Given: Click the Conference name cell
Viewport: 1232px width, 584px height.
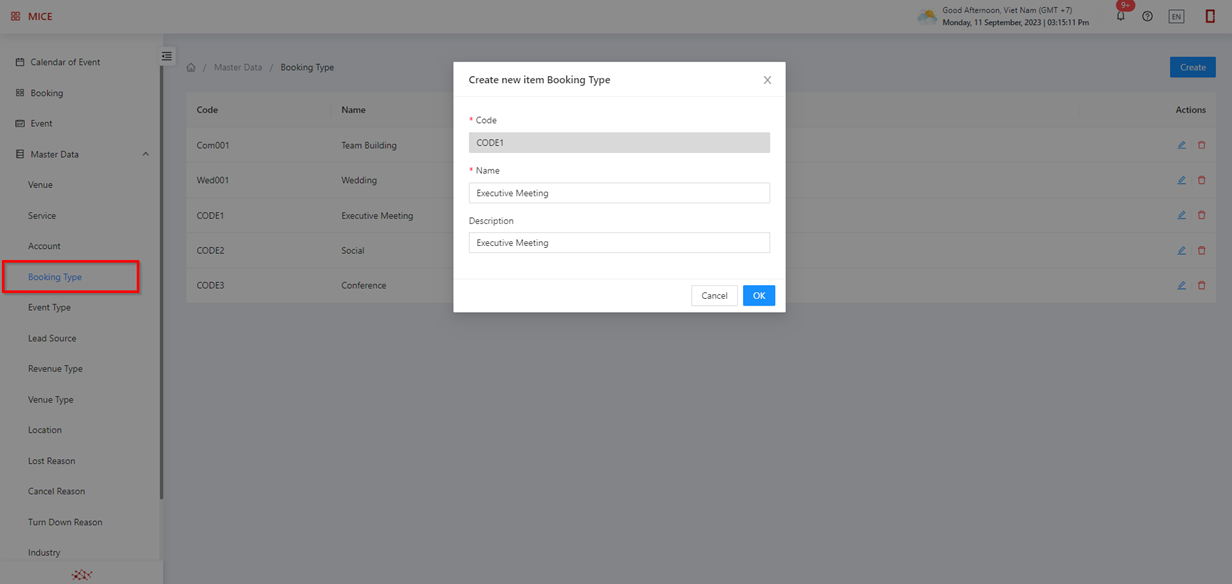Looking at the screenshot, I should [x=364, y=285].
